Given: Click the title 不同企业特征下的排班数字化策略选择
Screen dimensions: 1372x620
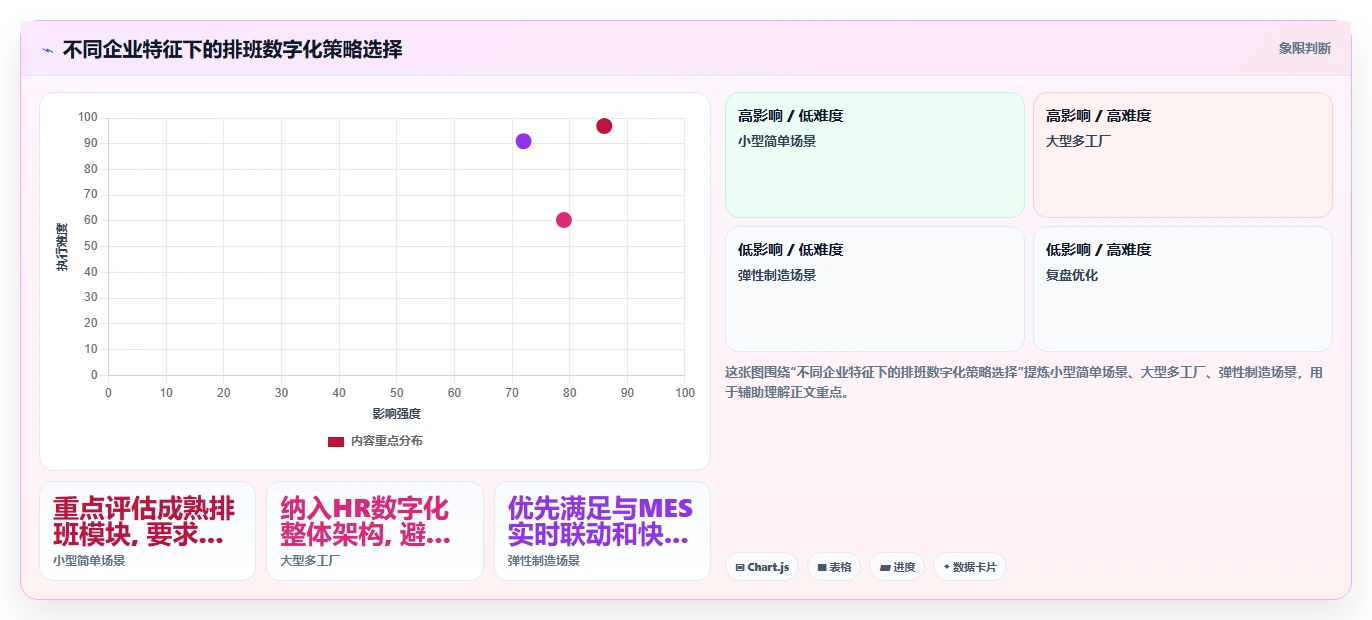Looking at the screenshot, I should (232, 49).
